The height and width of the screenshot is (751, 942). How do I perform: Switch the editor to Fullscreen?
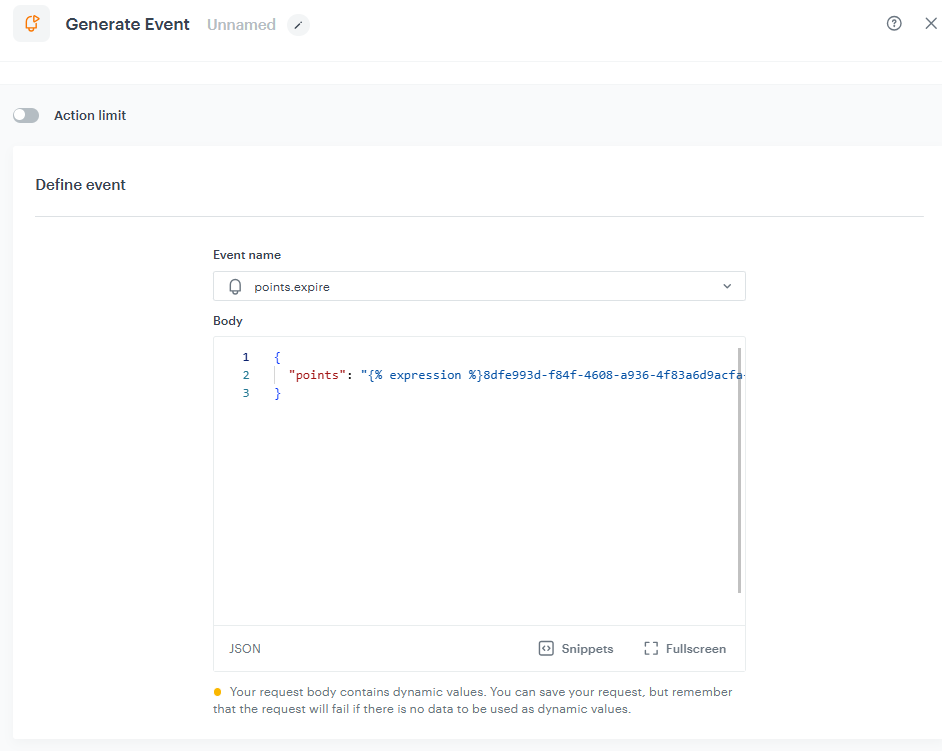pos(694,648)
